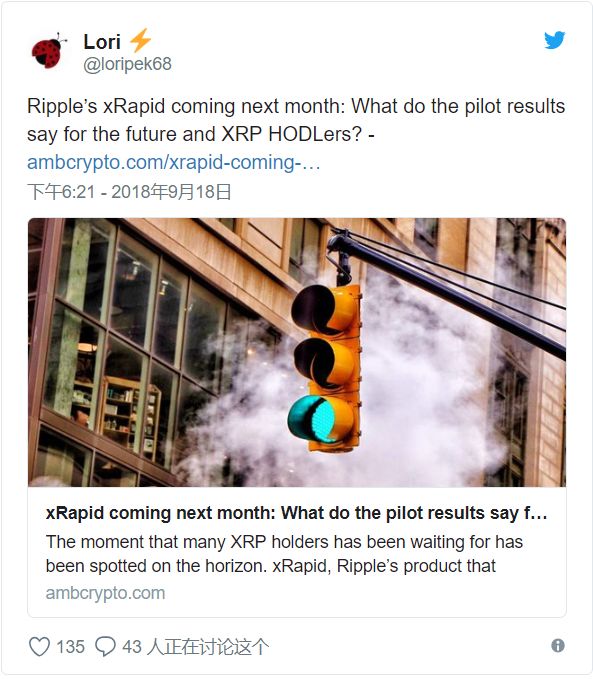Follow the ambcrypto.com/xrapid-coming link
The height and width of the screenshot is (679, 593).
[173, 162]
